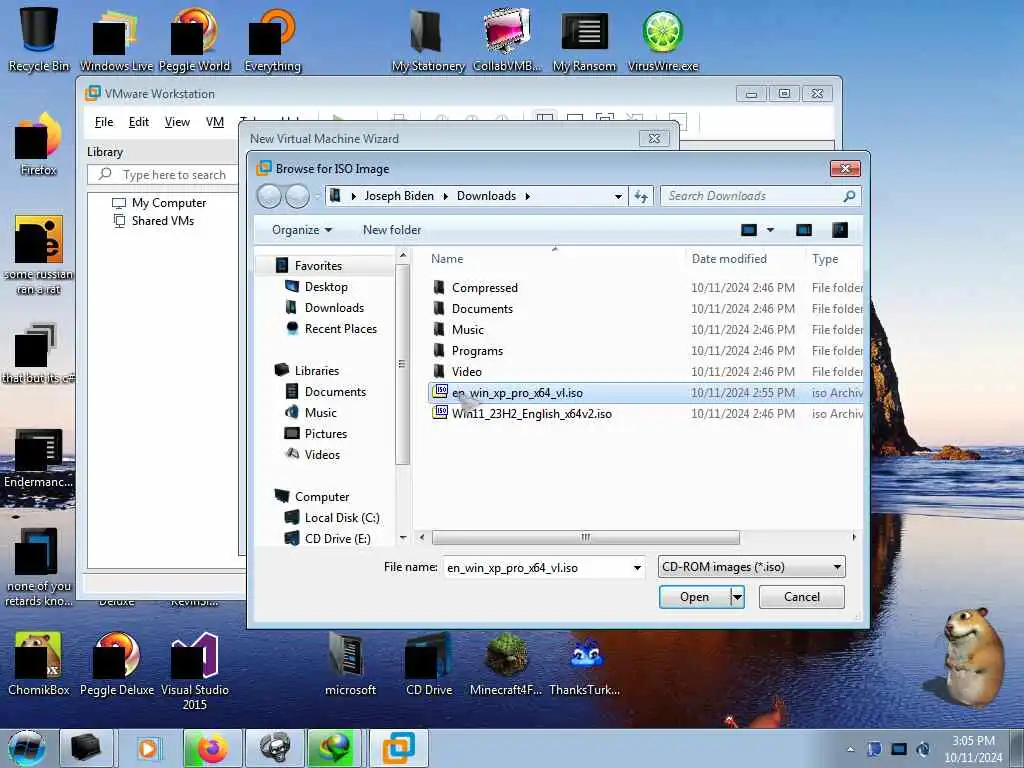The height and width of the screenshot is (768, 1024).
Task: Open the Minecraft4F desktop icon
Action: point(506,664)
